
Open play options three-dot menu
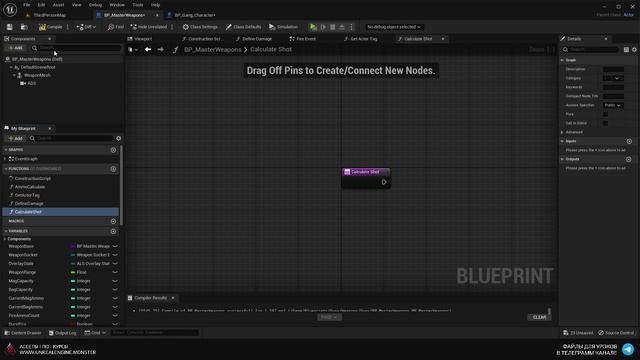click(x=351, y=27)
